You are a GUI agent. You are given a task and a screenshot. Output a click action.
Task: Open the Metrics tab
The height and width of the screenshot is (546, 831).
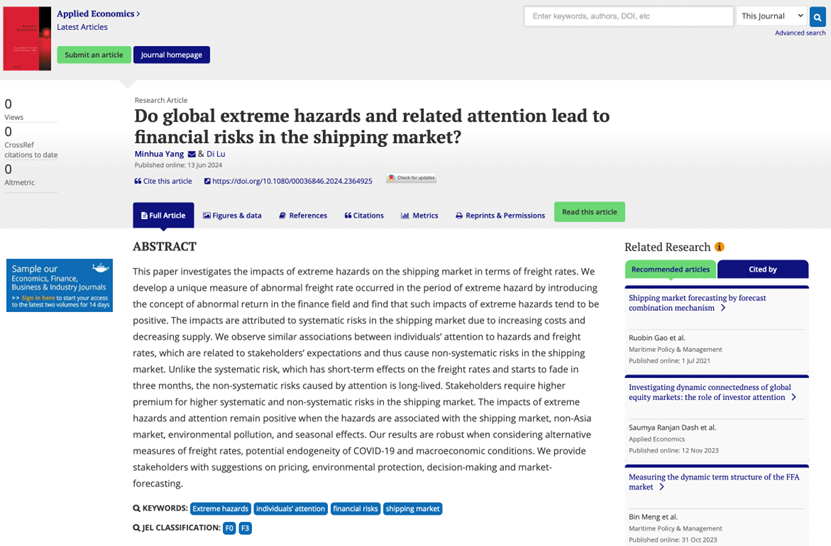point(419,215)
